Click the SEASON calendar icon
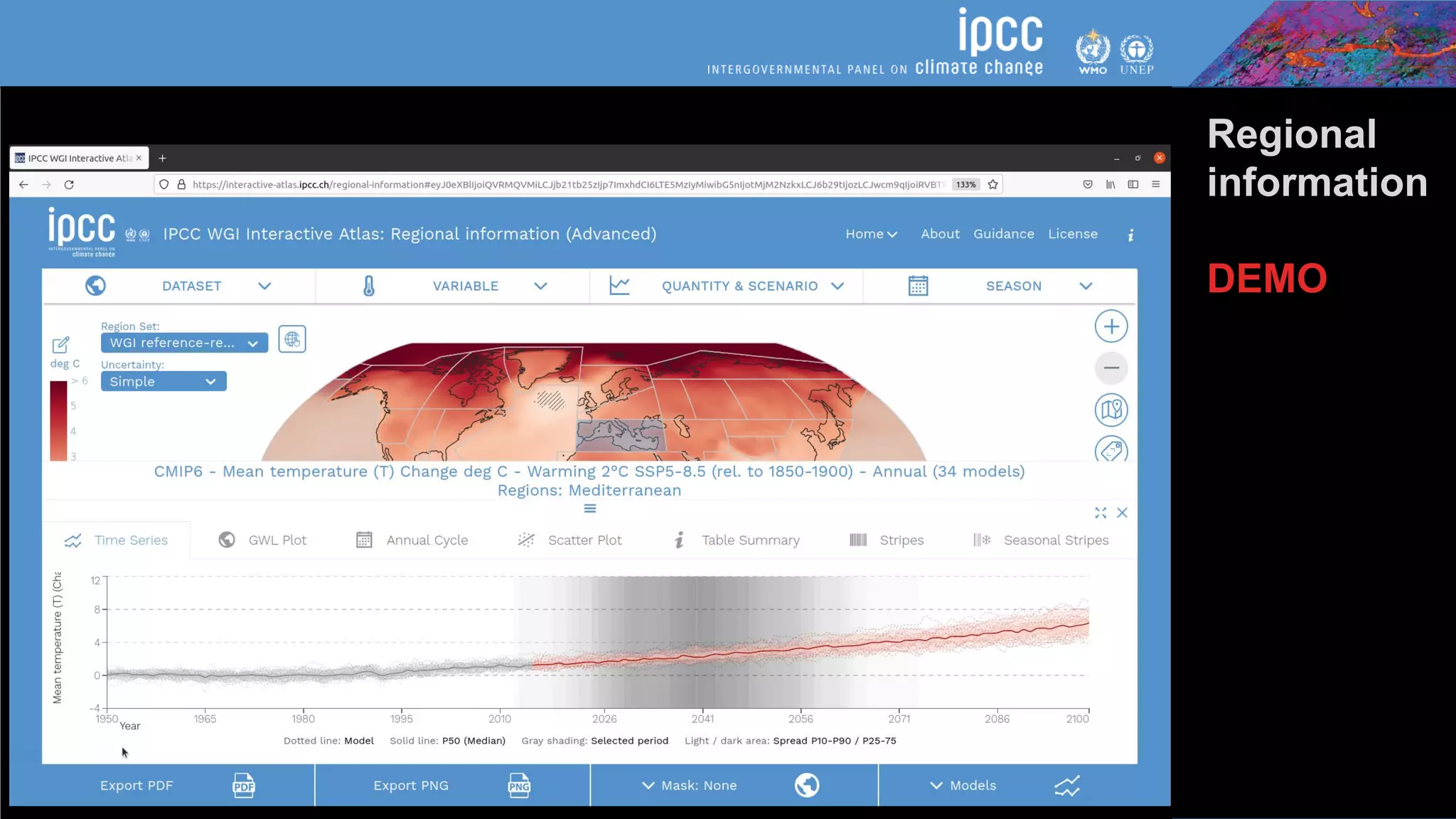This screenshot has height=819, width=1456. point(918,286)
